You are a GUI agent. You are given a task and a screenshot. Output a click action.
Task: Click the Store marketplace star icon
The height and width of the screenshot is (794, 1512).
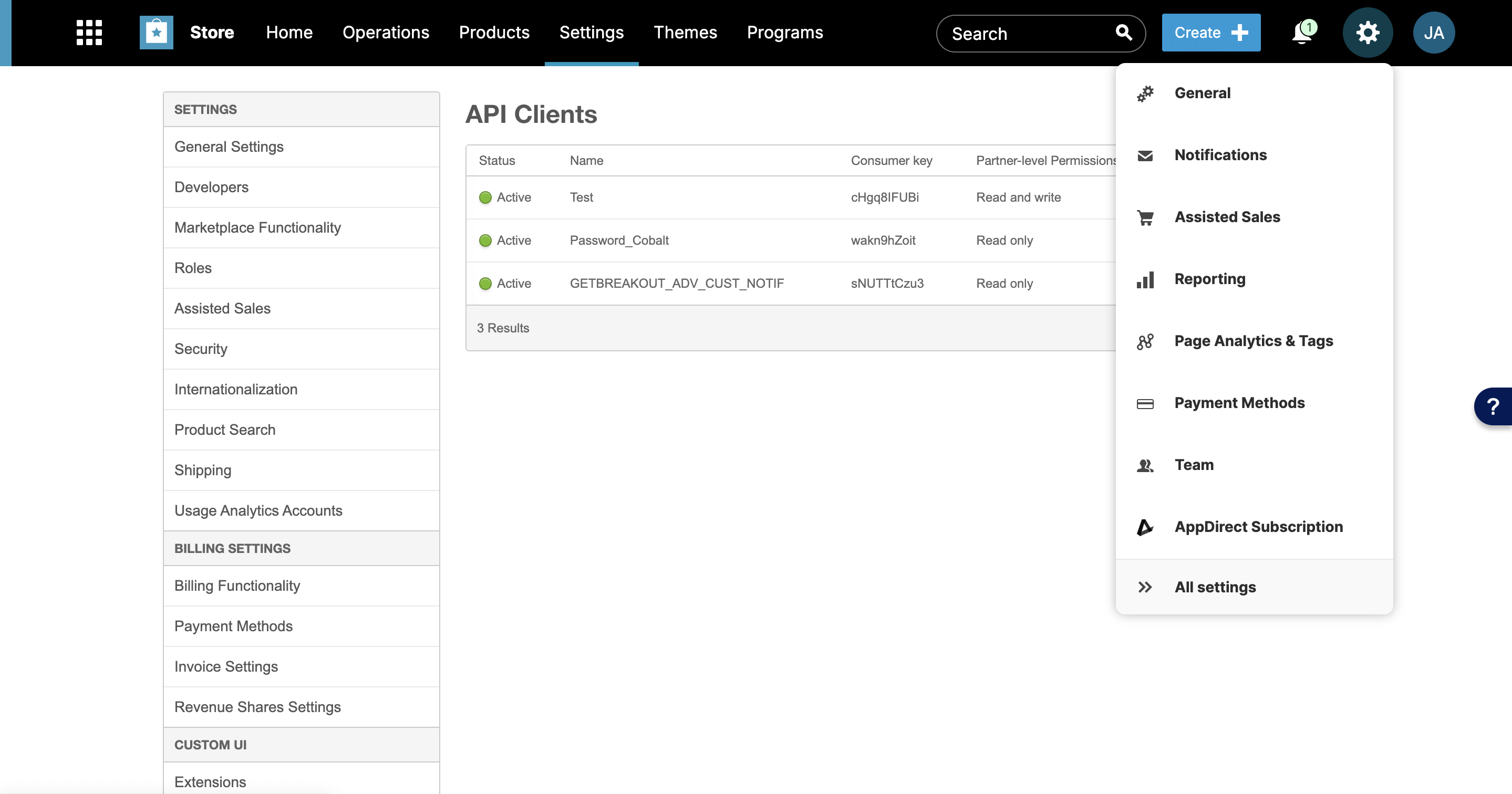point(156,32)
